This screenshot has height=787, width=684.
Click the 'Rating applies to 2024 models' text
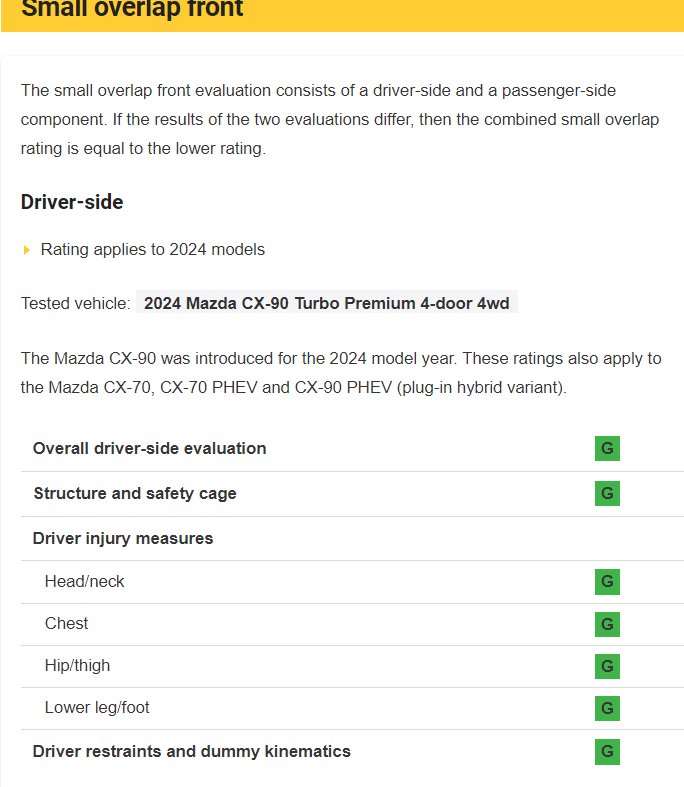pos(152,249)
